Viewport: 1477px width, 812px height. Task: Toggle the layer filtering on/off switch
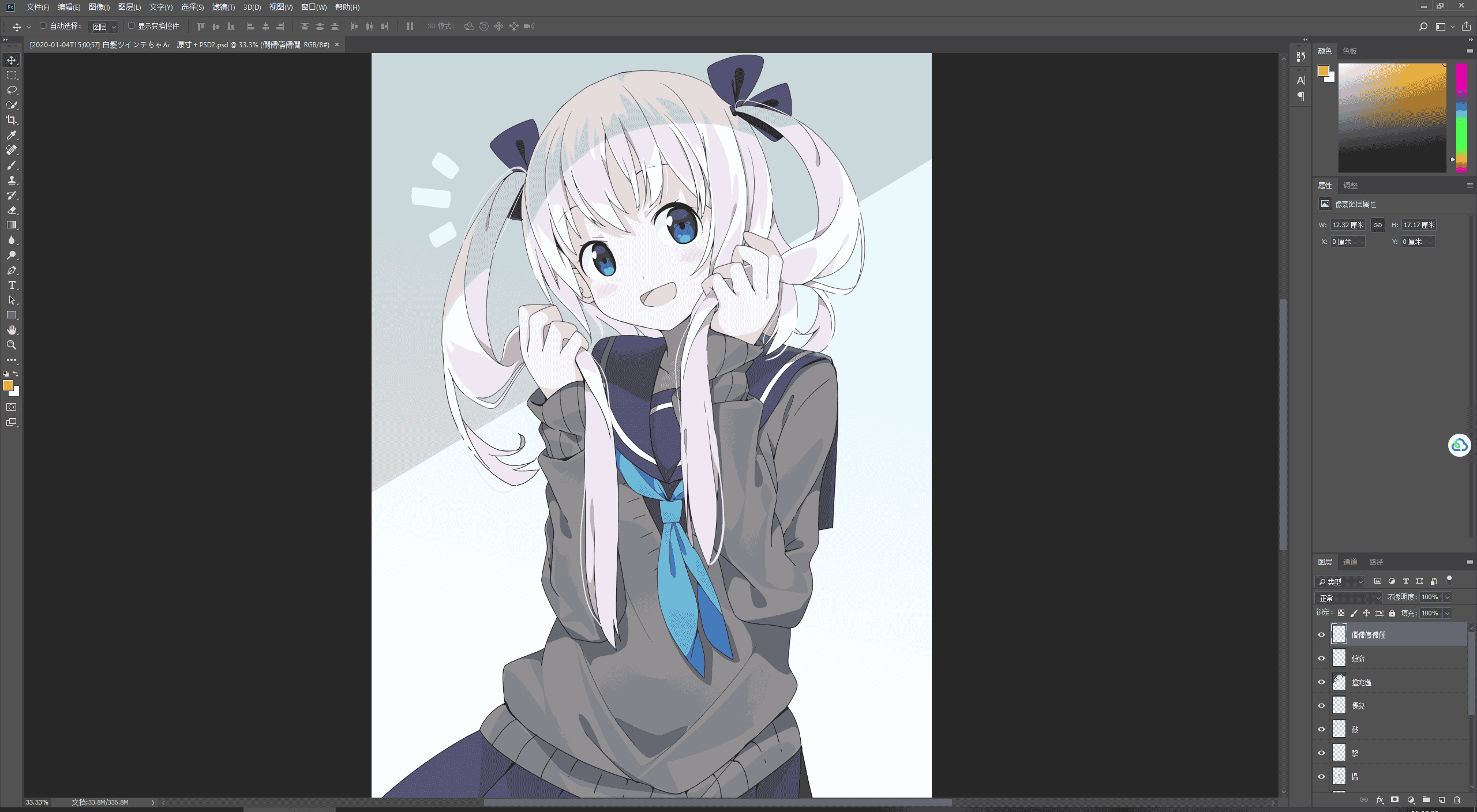[1449, 580]
